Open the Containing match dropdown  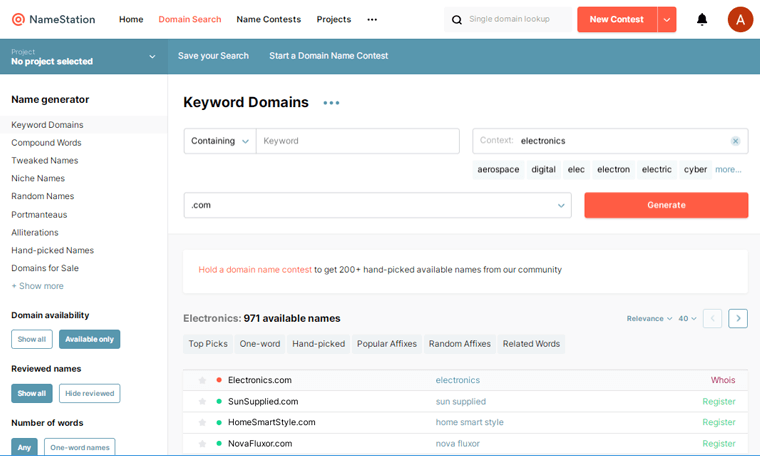(x=220, y=141)
